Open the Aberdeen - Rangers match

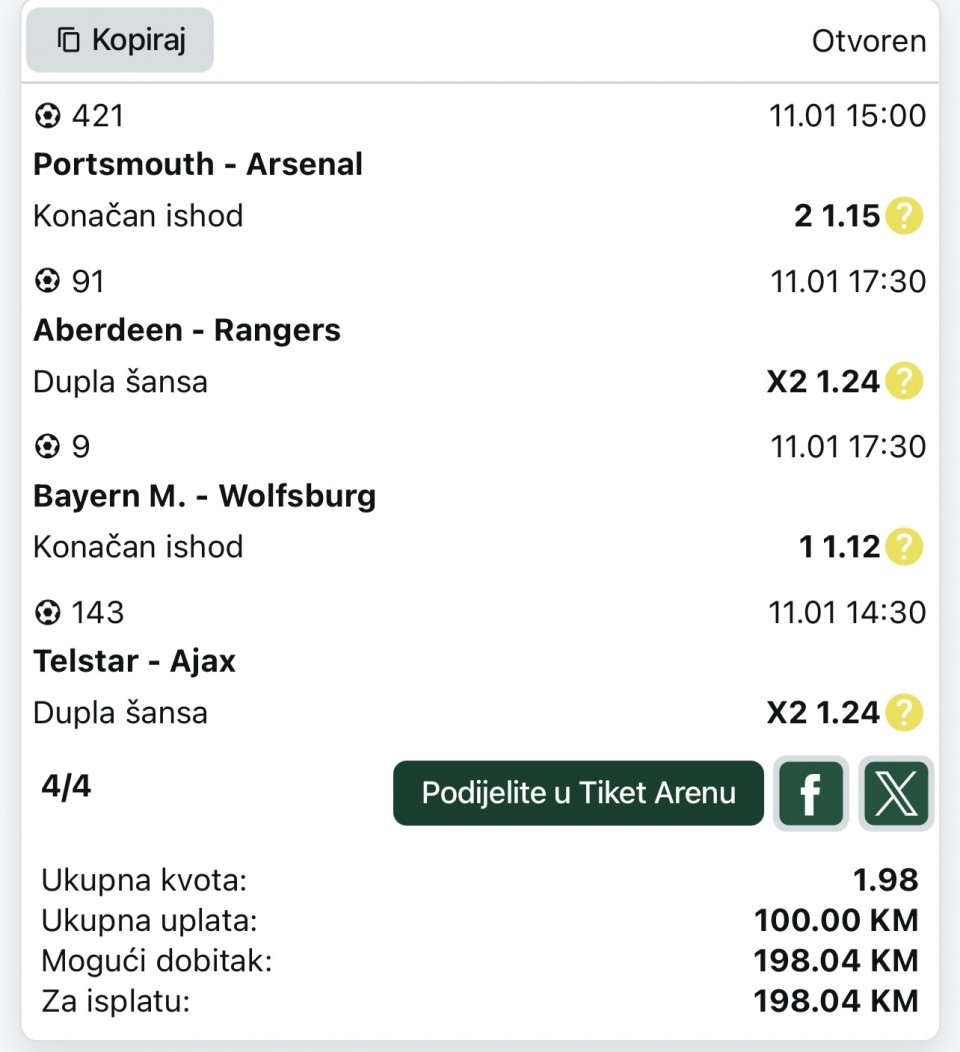(x=187, y=330)
